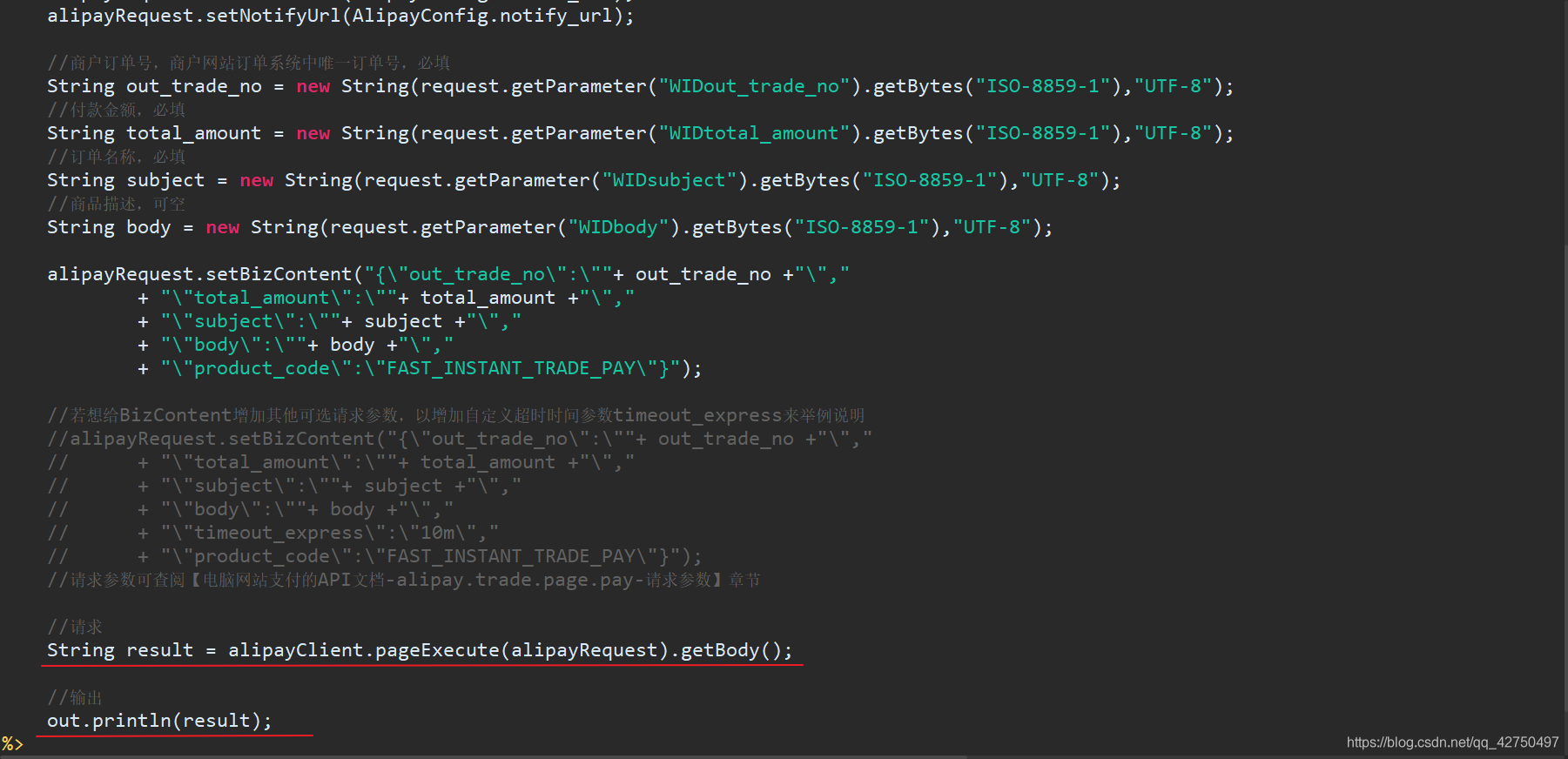Click the uncommented "total_amount" concatenation line

point(386,298)
